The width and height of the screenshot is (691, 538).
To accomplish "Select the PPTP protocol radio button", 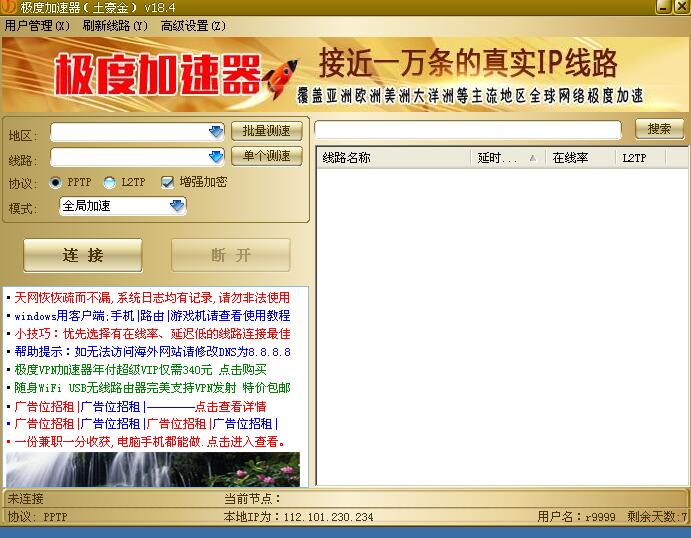I will pyautogui.click(x=55, y=182).
